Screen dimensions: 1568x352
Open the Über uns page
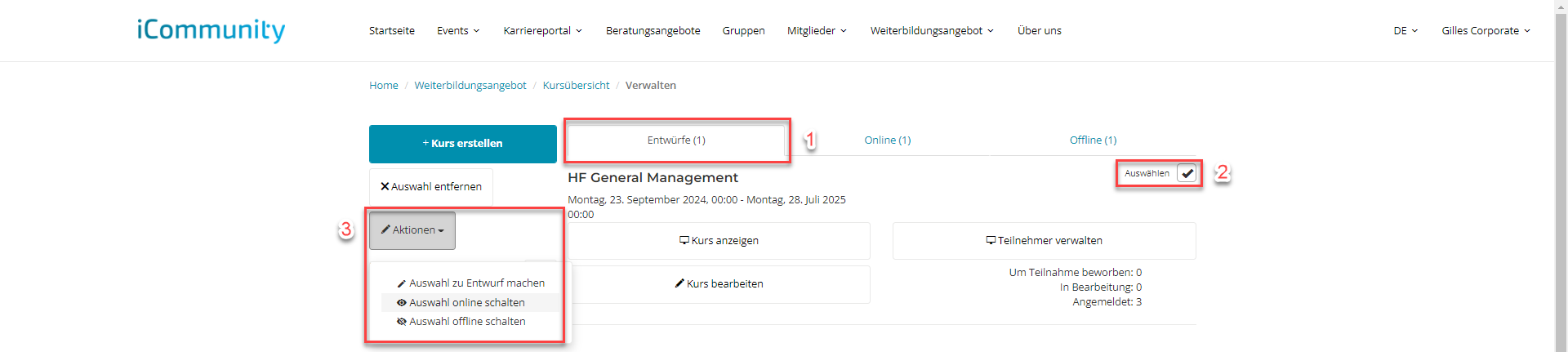[x=1040, y=30]
